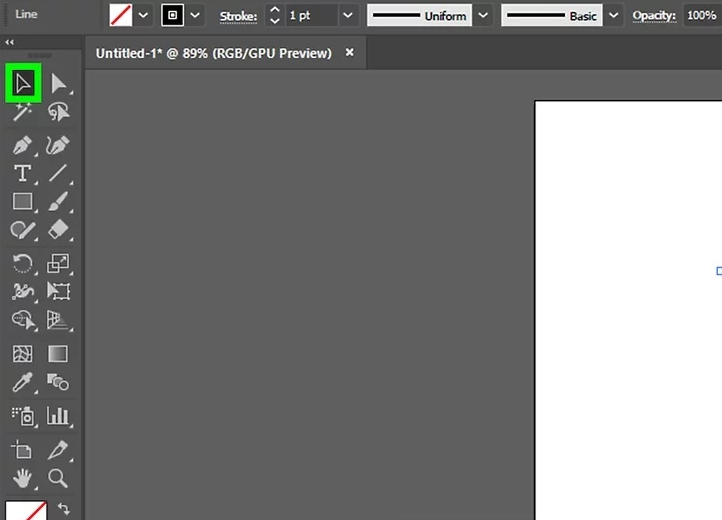The width and height of the screenshot is (722, 520).
Task: Open the Stroke panel link
Action: tap(238, 16)
